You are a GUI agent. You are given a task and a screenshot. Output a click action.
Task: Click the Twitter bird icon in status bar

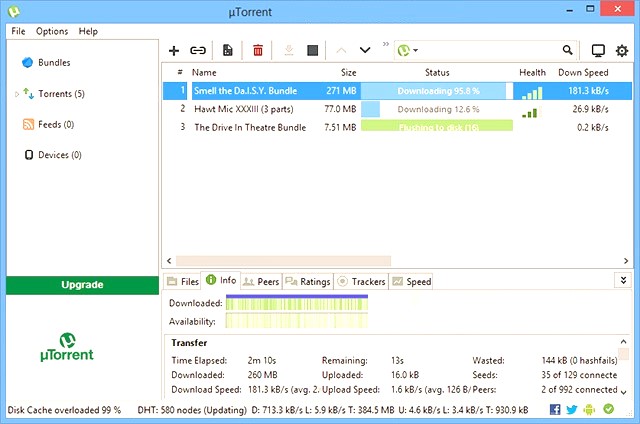572,409
